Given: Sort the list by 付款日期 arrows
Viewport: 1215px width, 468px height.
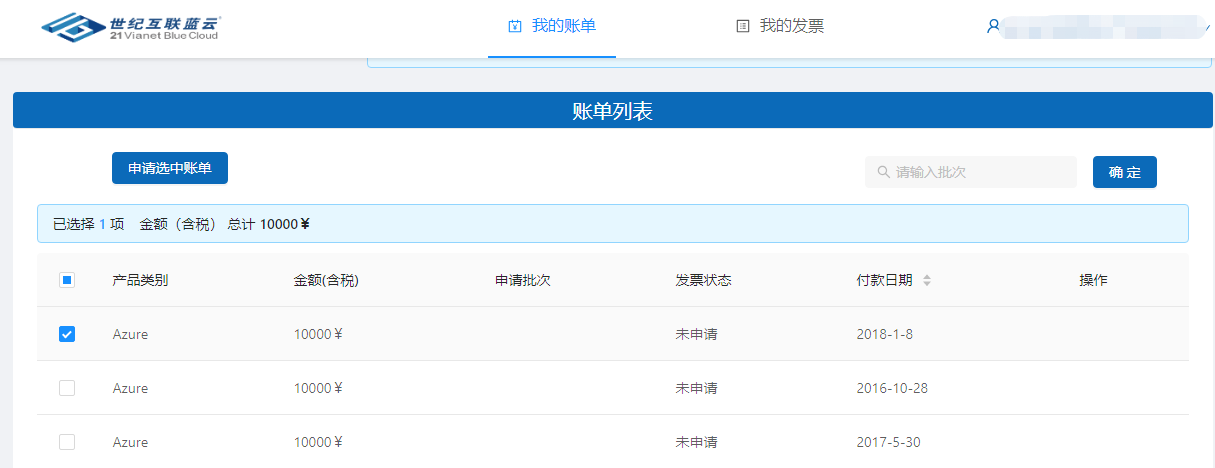Looking at the screenshot, I should pyautogui.click(x=927, y=281).
